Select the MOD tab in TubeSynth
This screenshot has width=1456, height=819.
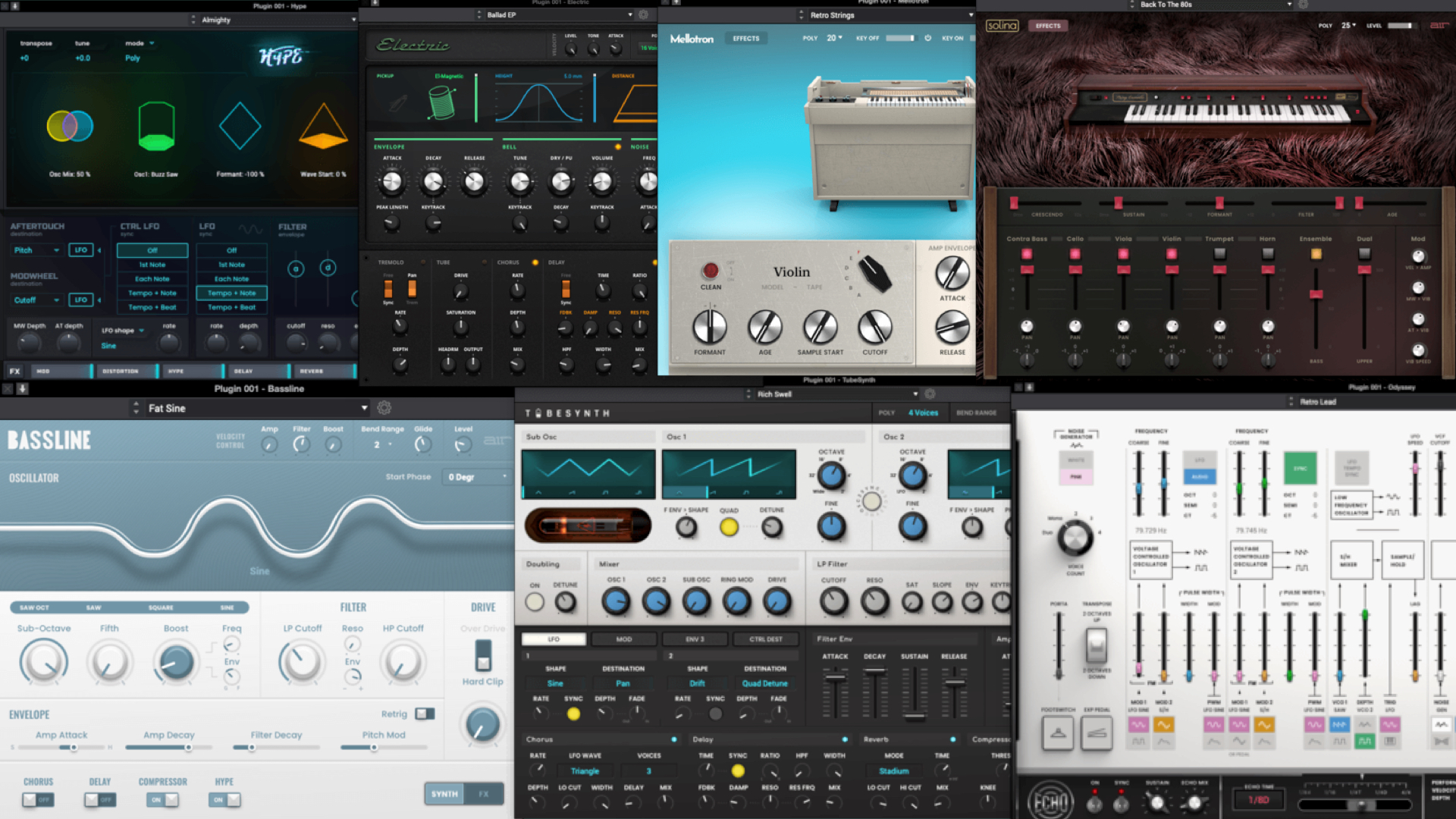(x=623, y=639)
